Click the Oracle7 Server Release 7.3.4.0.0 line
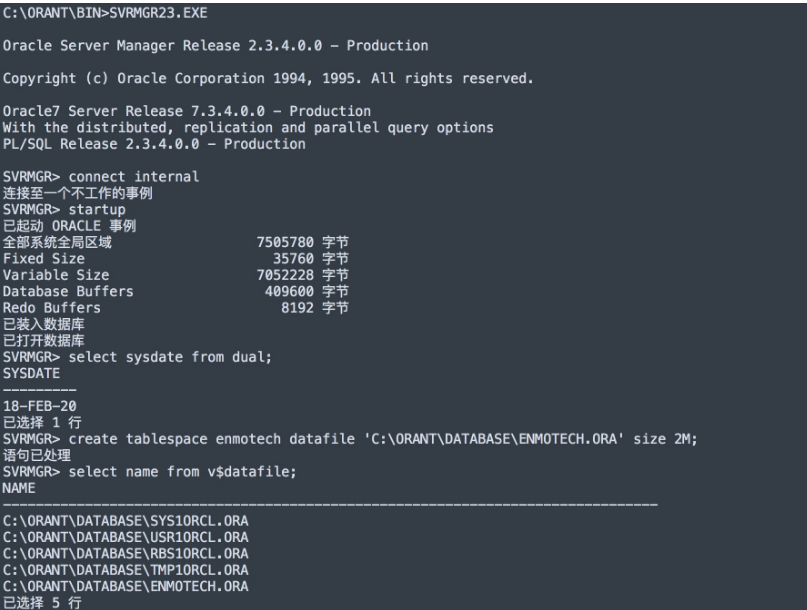The image size is (807, 610). tap(187, 110)
